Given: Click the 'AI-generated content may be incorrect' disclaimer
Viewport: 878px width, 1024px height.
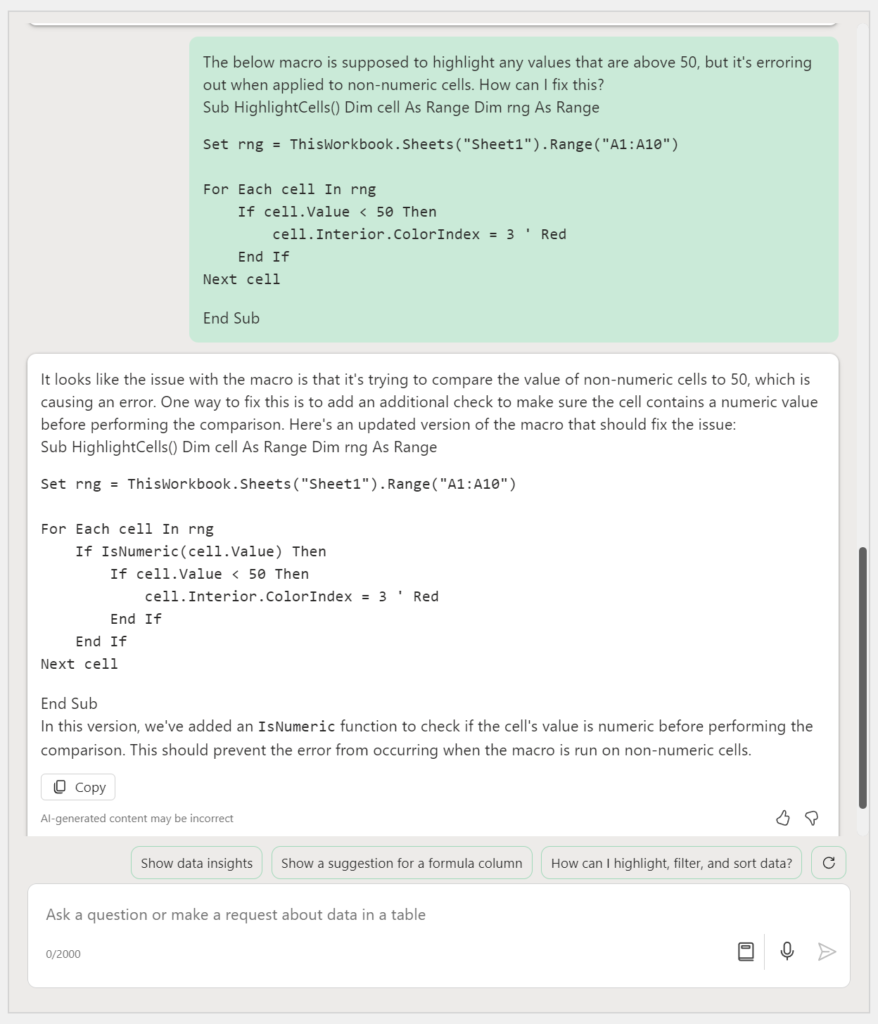Looking at the screenshot, I should pos(137,818).
